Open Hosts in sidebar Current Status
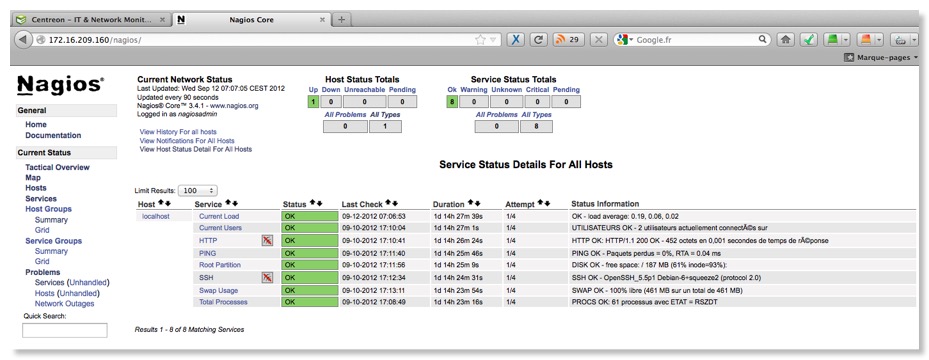Image resolution: width=929 pixels, height=360 pixels. click(36, 188)
